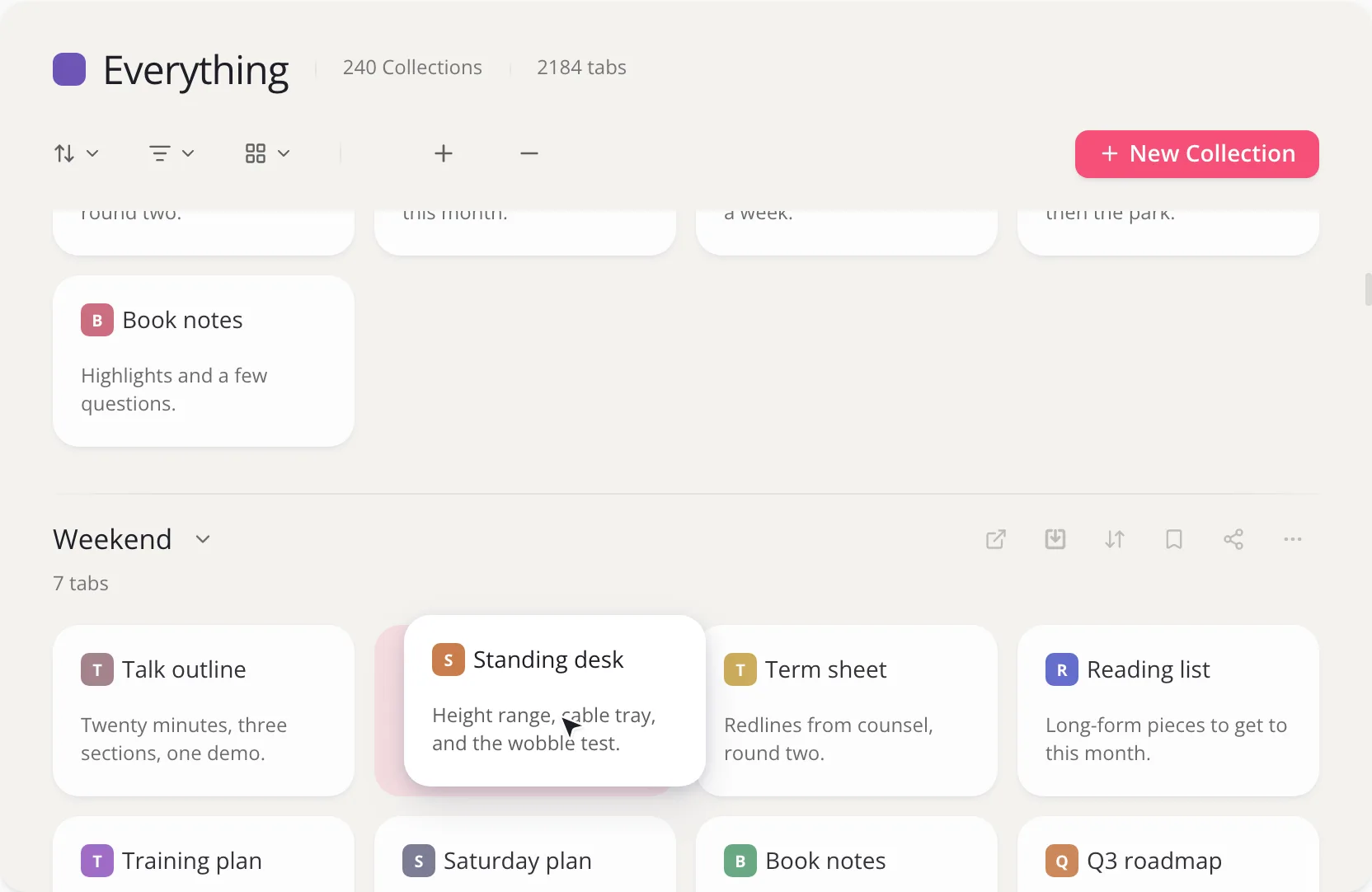Open the Training plan card
Viewport: 1372px width, 892px height.
click(204, 854)
